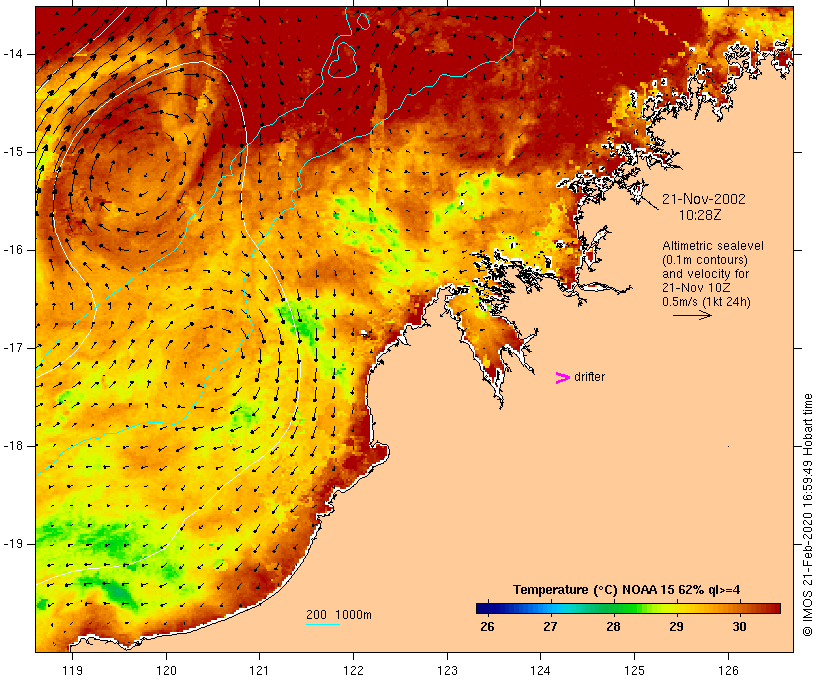Click the longitude axis label '126'
Screen dimensions: 820x680
coord(728,670)
